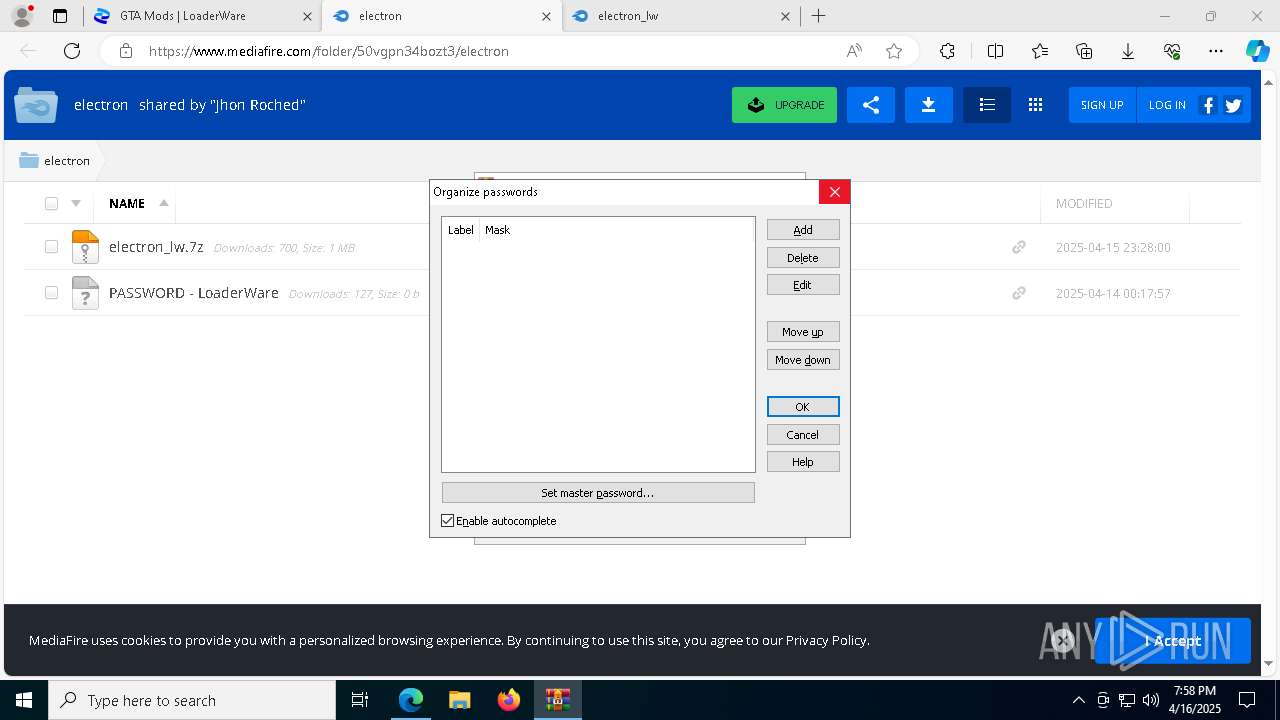Click Cancel in Organize passwords
Image resolution: width=1280 pixels, height=720 pixels.
point(803,435)
